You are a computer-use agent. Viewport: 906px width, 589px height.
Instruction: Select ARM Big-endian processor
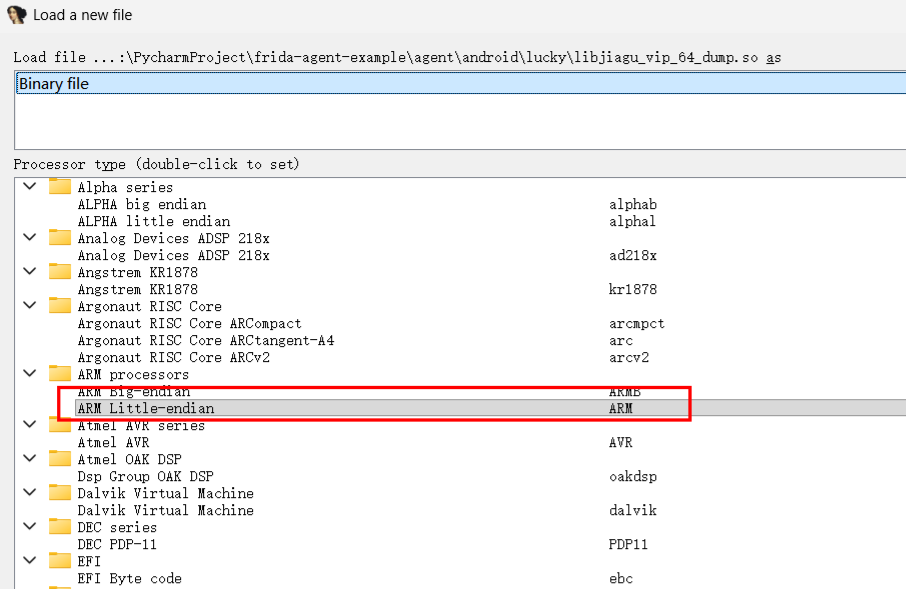pos(134,392)
